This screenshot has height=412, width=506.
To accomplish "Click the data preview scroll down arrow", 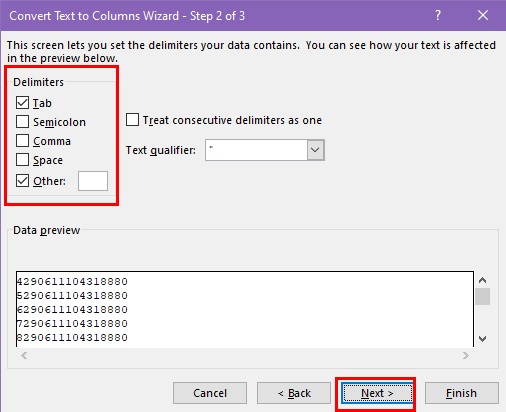I will click(x=482, y=339).
